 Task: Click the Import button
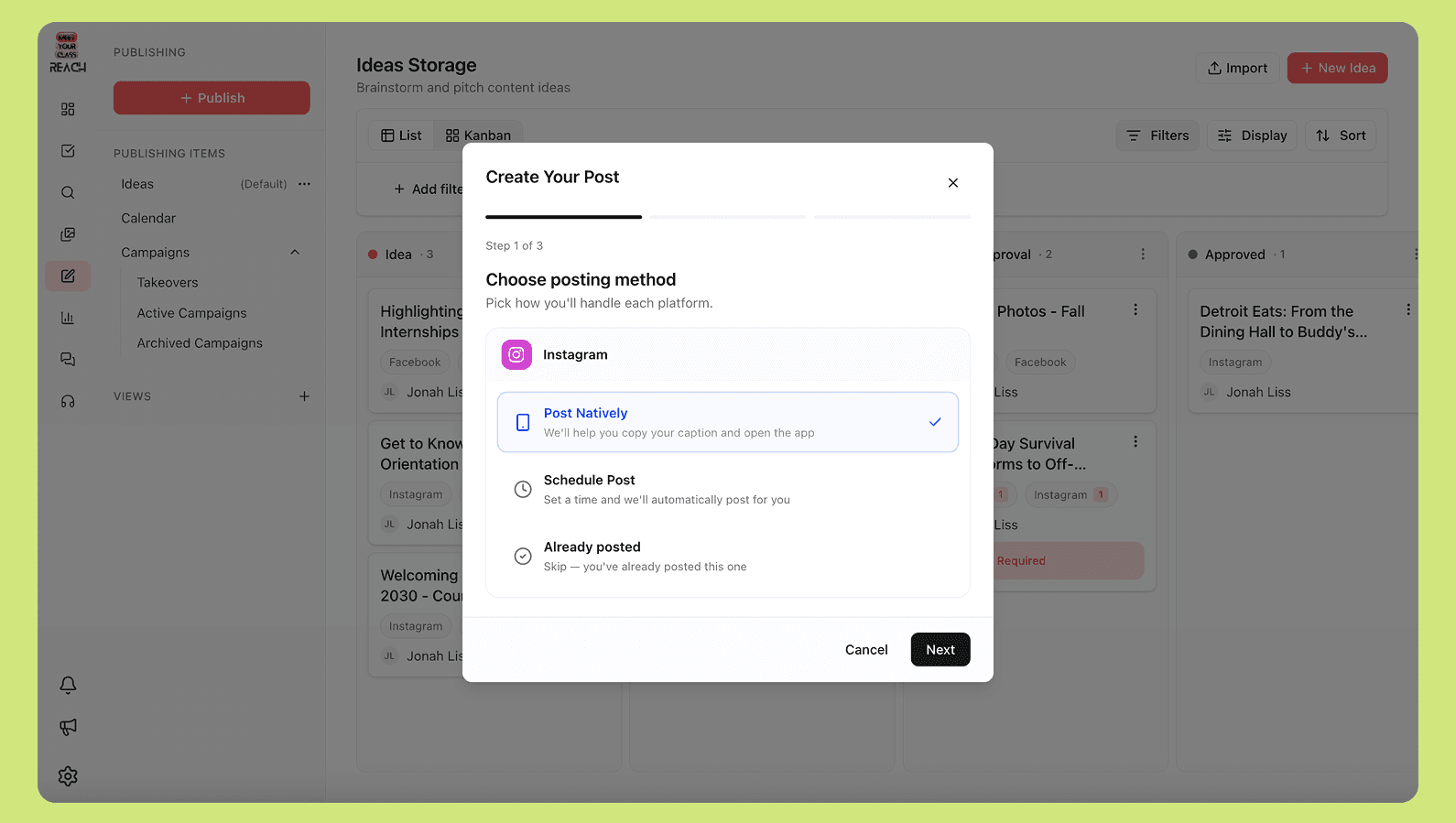click(1237, 68)
